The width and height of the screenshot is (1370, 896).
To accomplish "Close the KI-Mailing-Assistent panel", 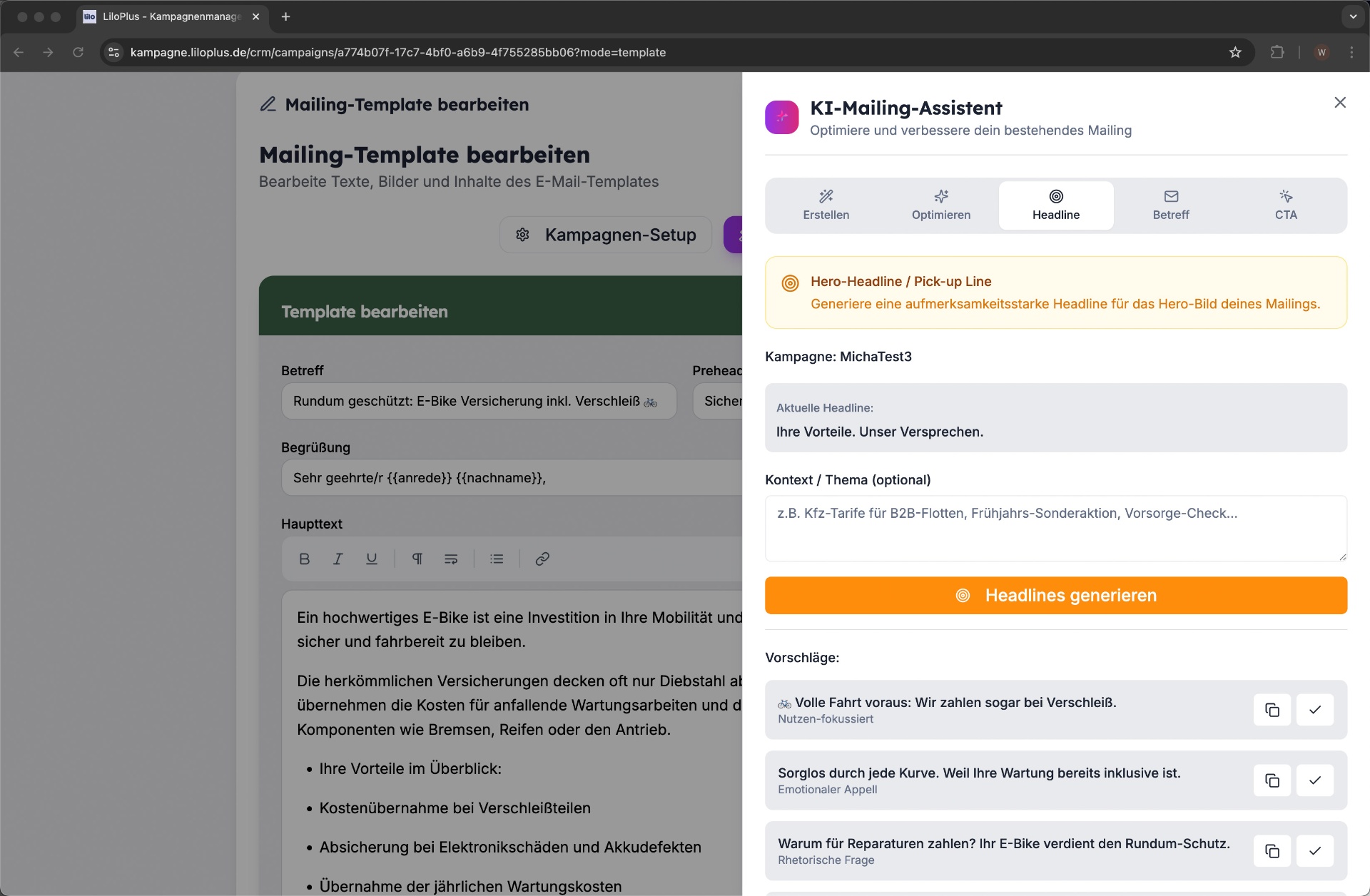I will click(x=1339, y=103).
